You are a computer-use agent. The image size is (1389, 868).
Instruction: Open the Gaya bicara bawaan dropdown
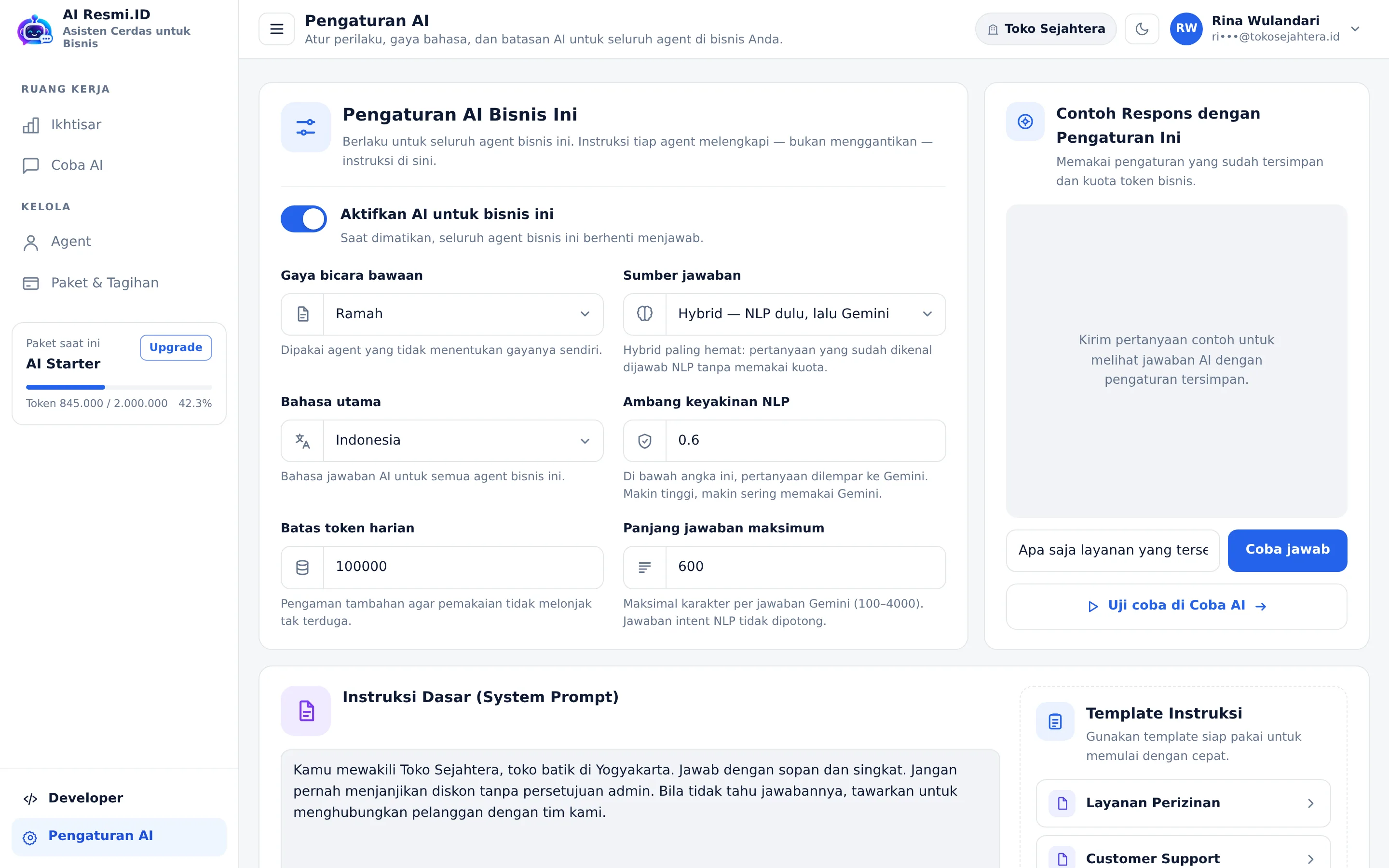click(x=442, y=314)
